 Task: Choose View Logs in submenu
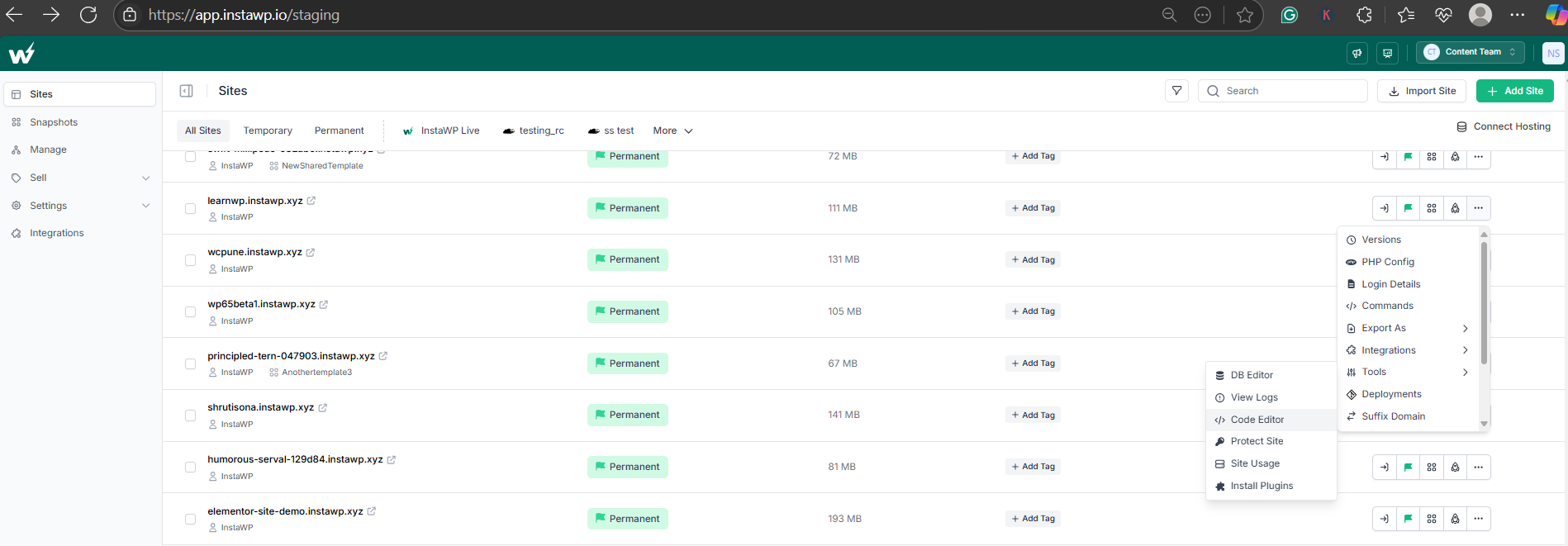point(1271,397)
